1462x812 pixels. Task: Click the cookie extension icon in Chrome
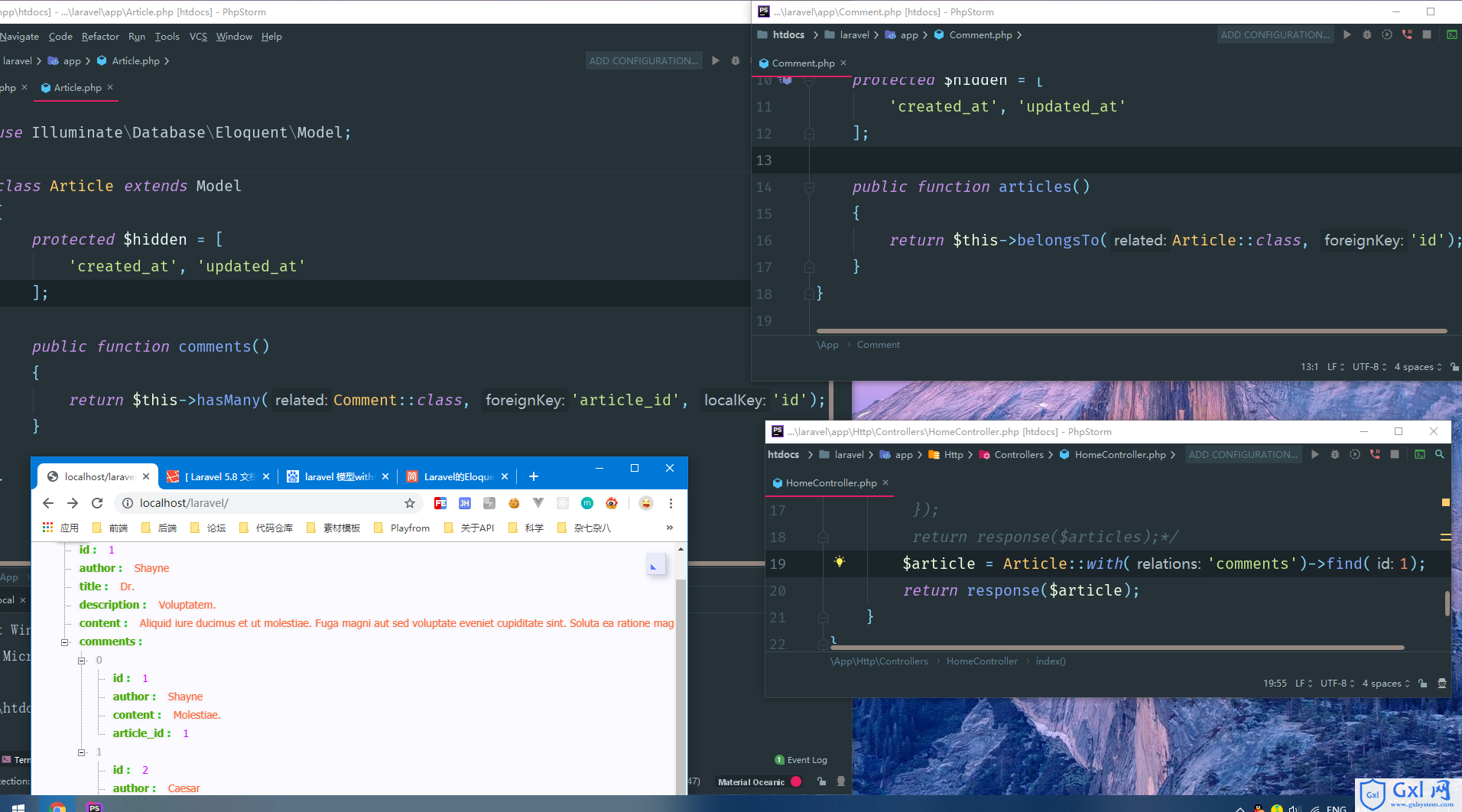click(514, 502)
